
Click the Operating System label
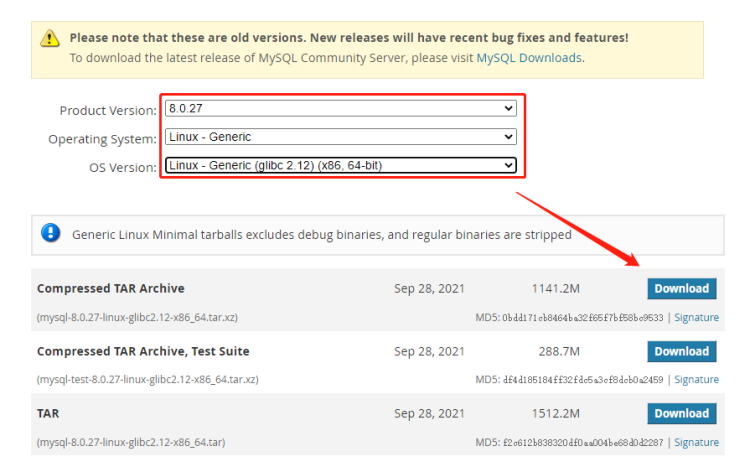coord(102,139)
